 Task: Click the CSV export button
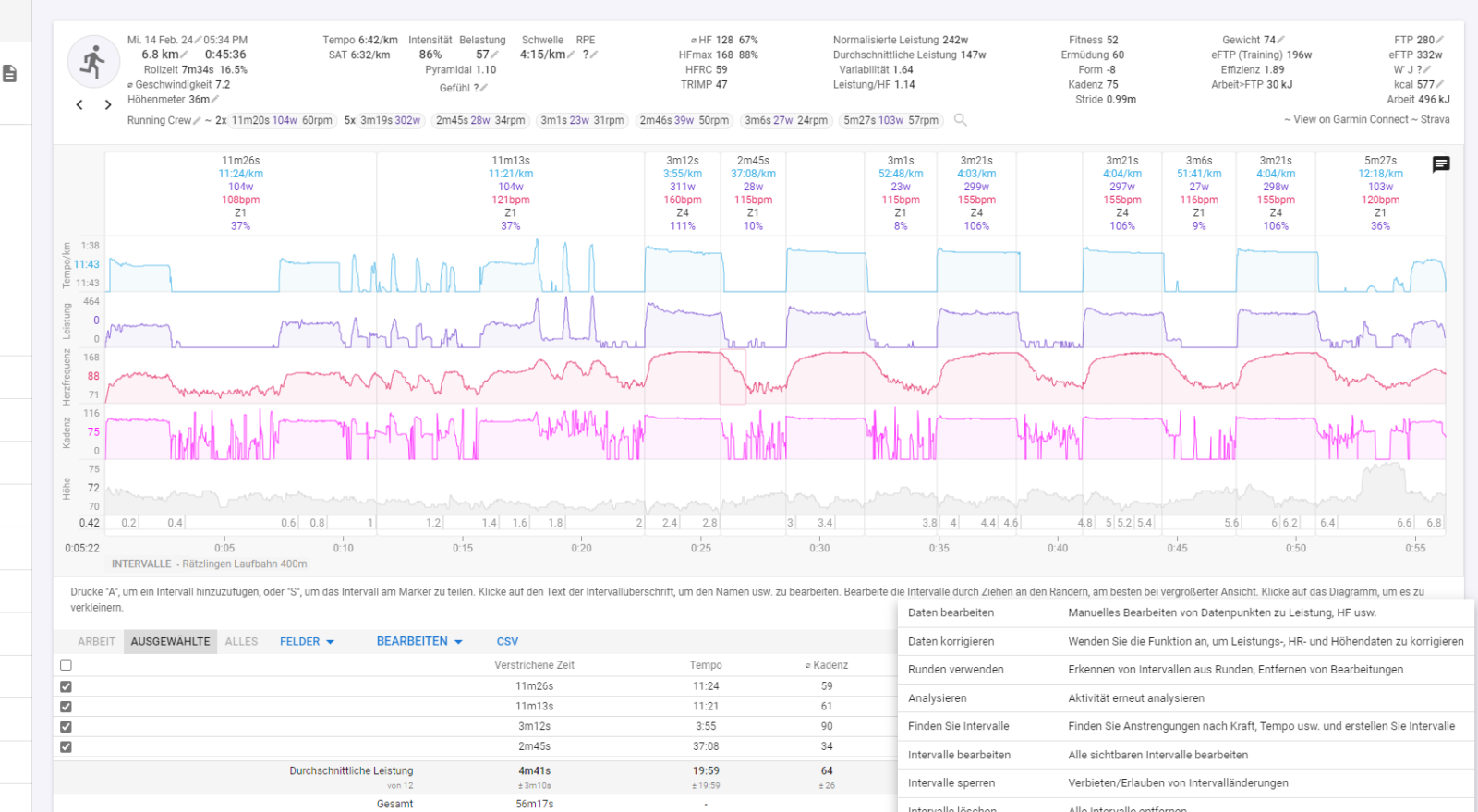tap(507, 641)
